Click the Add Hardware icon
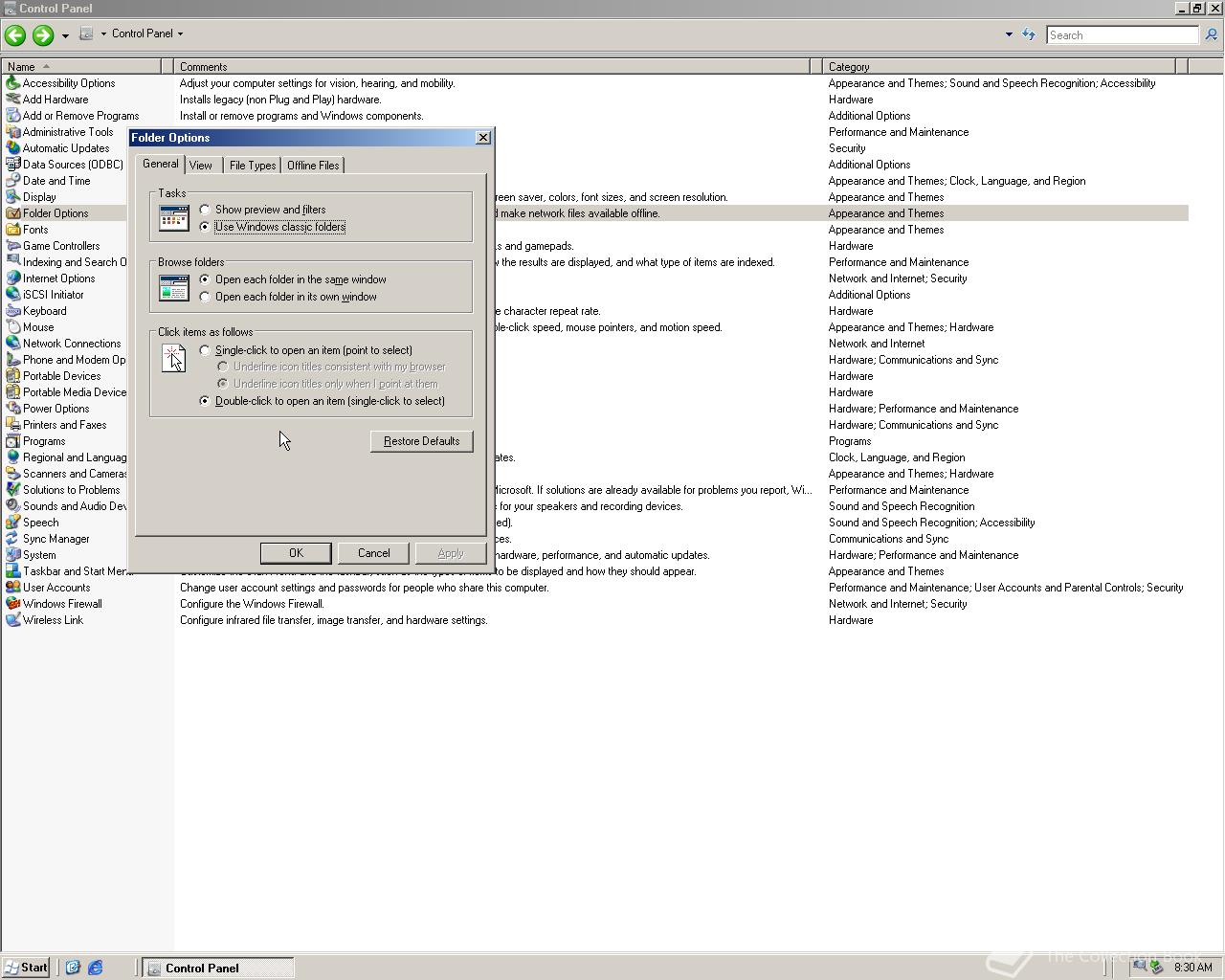Image resolution: width=1225 pixels, height=980 pixels. [12, 100]
